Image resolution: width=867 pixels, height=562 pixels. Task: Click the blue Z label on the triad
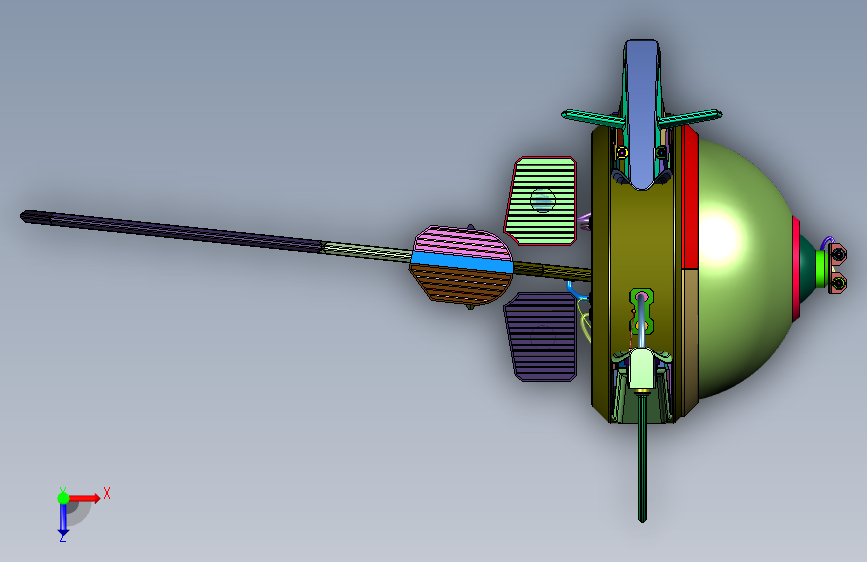[x=63, y=538]
